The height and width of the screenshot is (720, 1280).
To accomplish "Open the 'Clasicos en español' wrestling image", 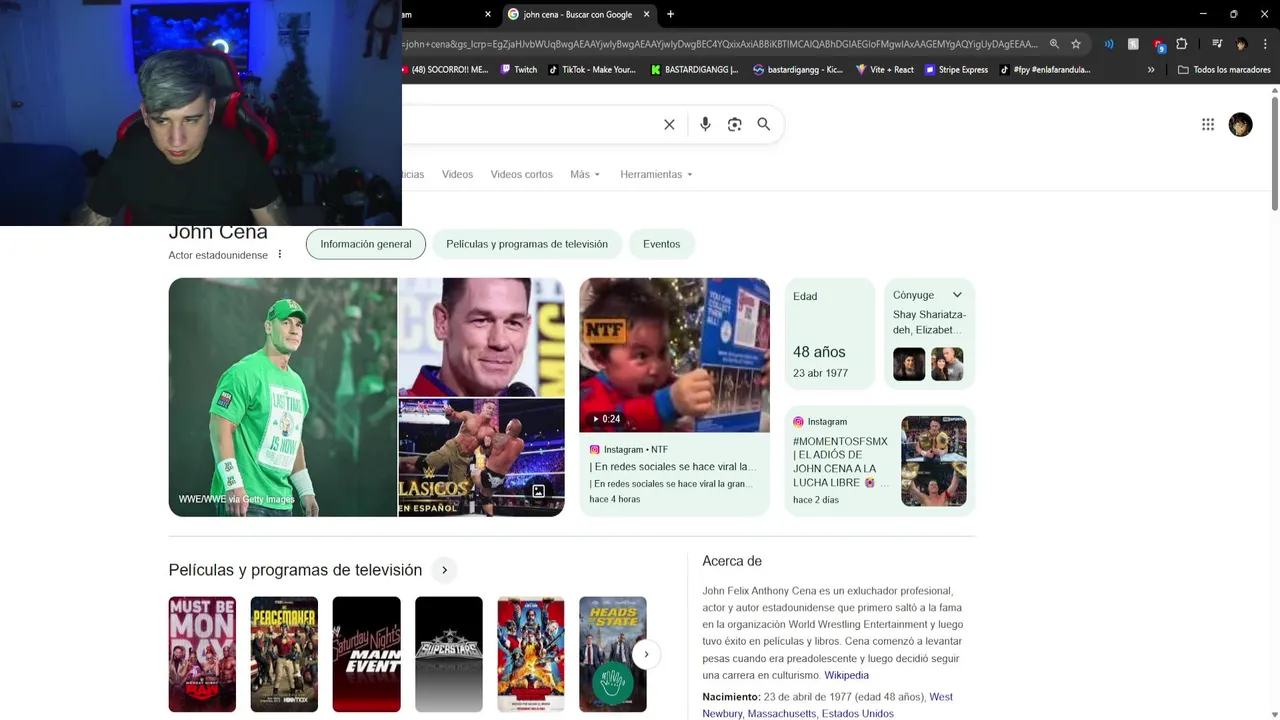I will pyautogui.click(x=481, y=458).
